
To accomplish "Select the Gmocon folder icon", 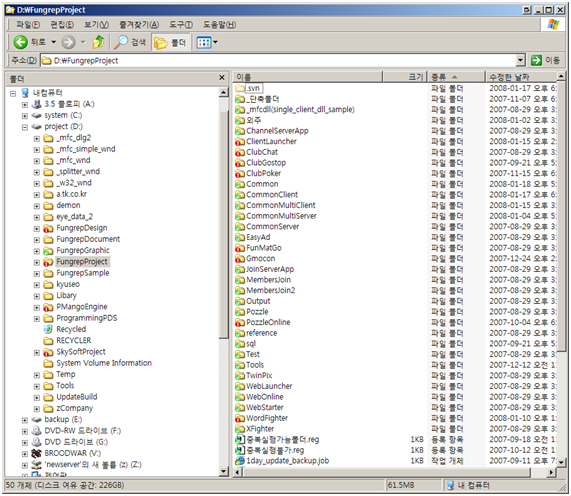I will coord(240,259).
